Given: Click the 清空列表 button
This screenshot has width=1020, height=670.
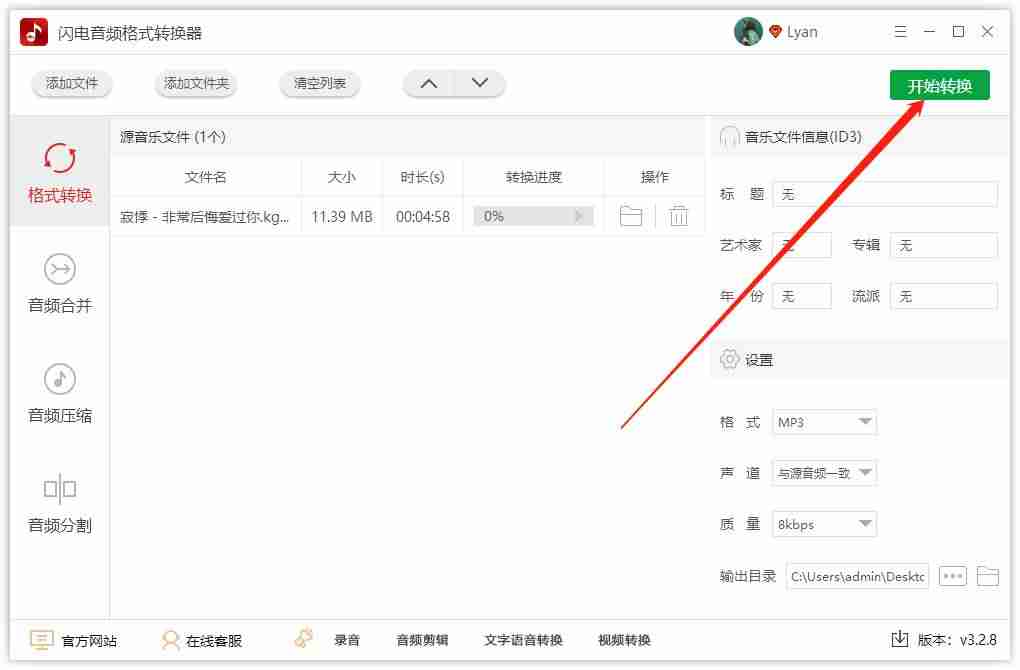Looking at the screenshot, I should (x=319, y=83).
